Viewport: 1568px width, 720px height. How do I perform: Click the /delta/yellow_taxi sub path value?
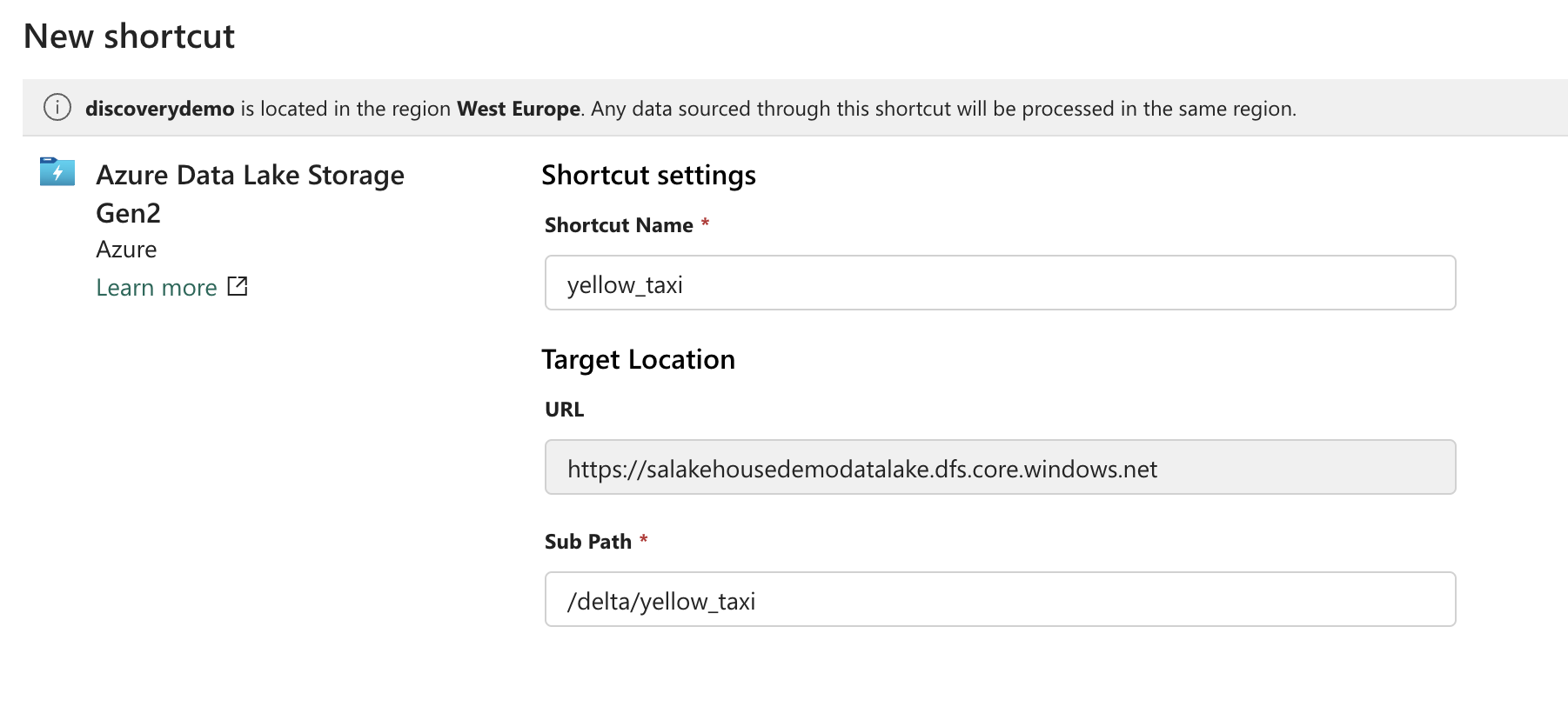pos(663,600)
